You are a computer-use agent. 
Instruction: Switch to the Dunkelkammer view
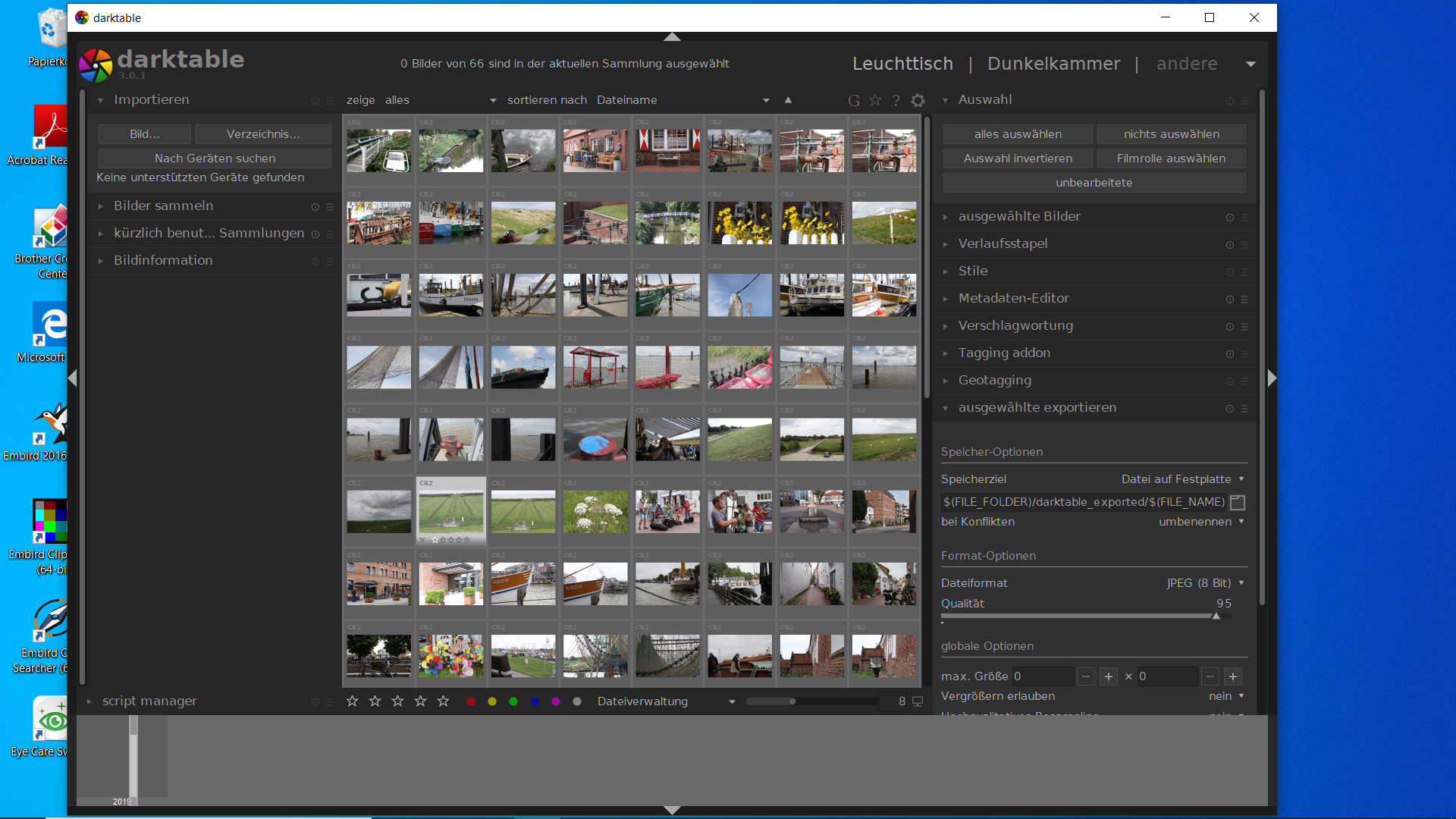(1053, 64)
